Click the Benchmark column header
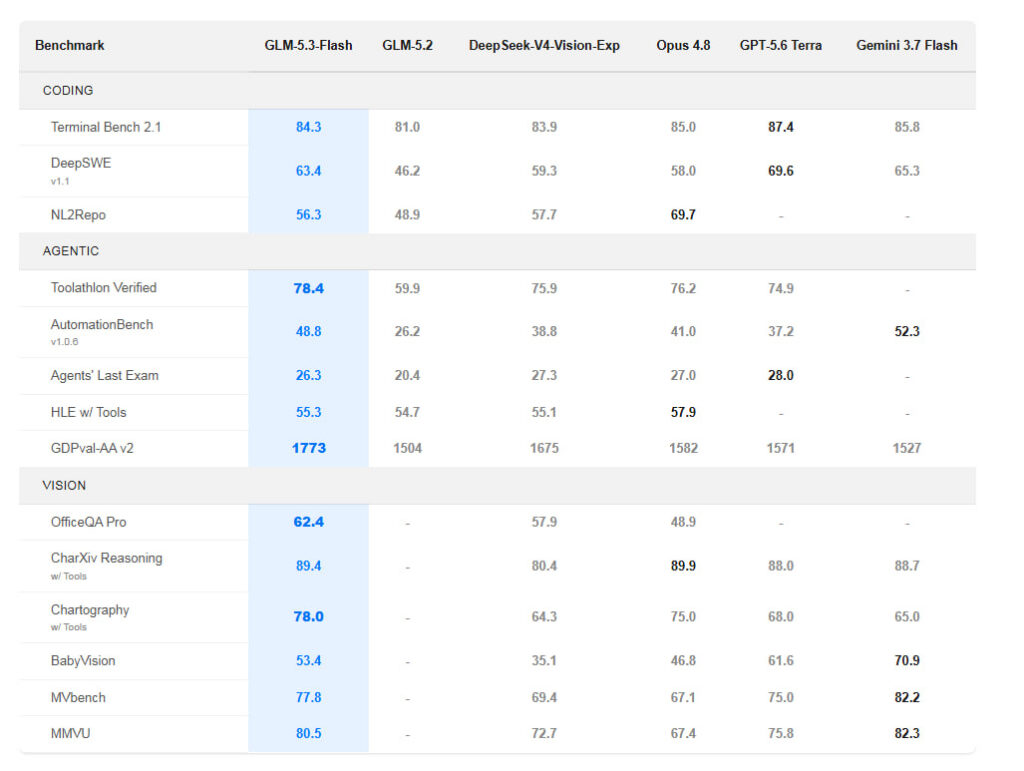The width and height of the screenshot is (1024, 771). [69, 46]
